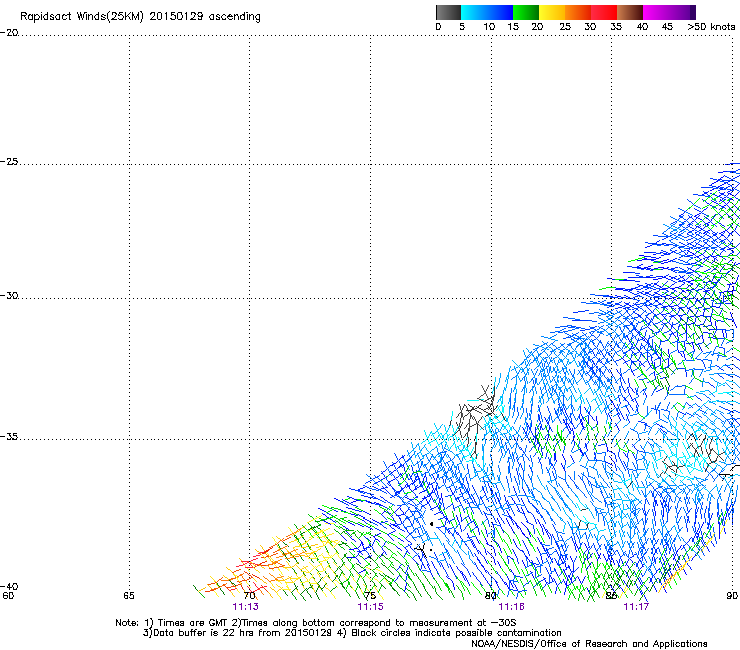740x650 pixels.
Task: Click the '75' longitude axis label
Action: pos(370,595)
